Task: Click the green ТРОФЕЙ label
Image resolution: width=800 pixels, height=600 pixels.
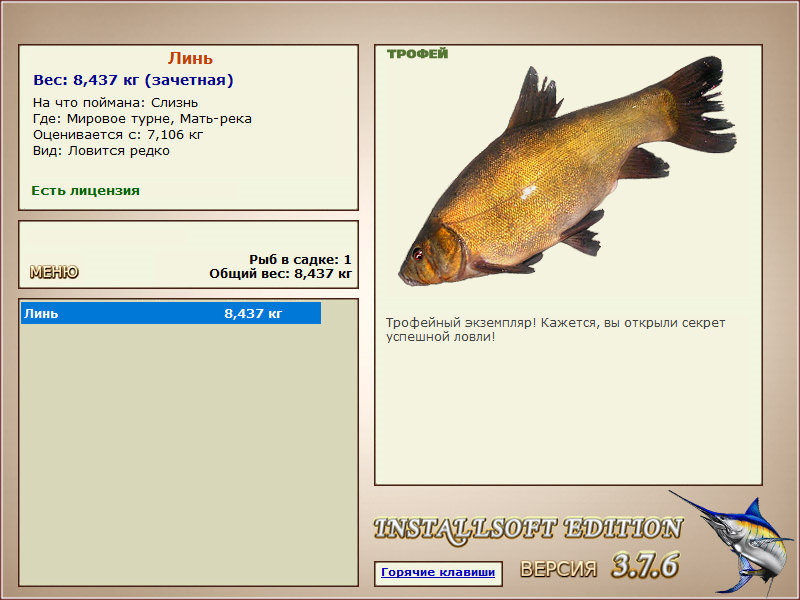Action: point(417,54)
